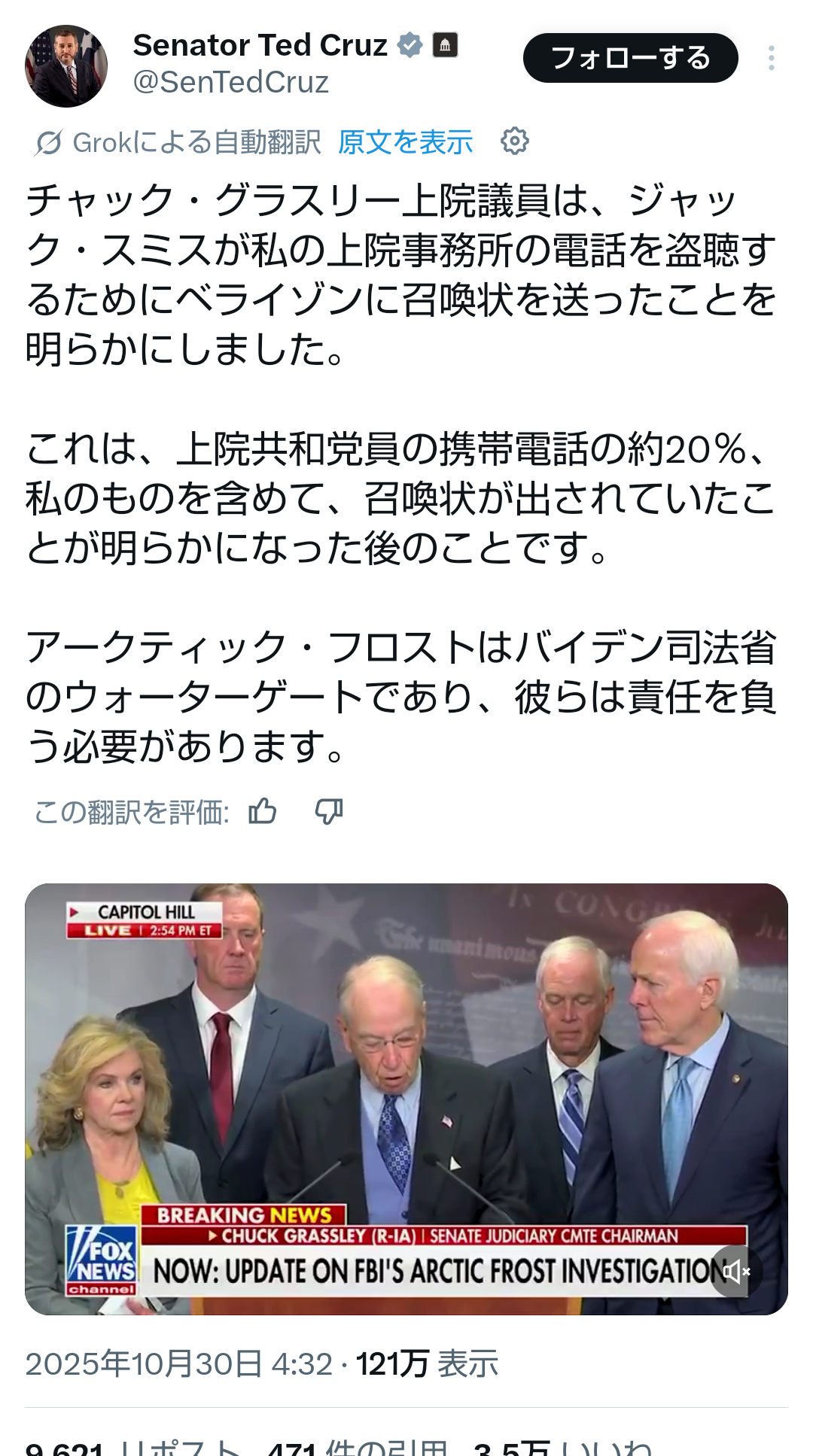
Task: Open the いいね likes count list
Action: [x=563, y=1447]
